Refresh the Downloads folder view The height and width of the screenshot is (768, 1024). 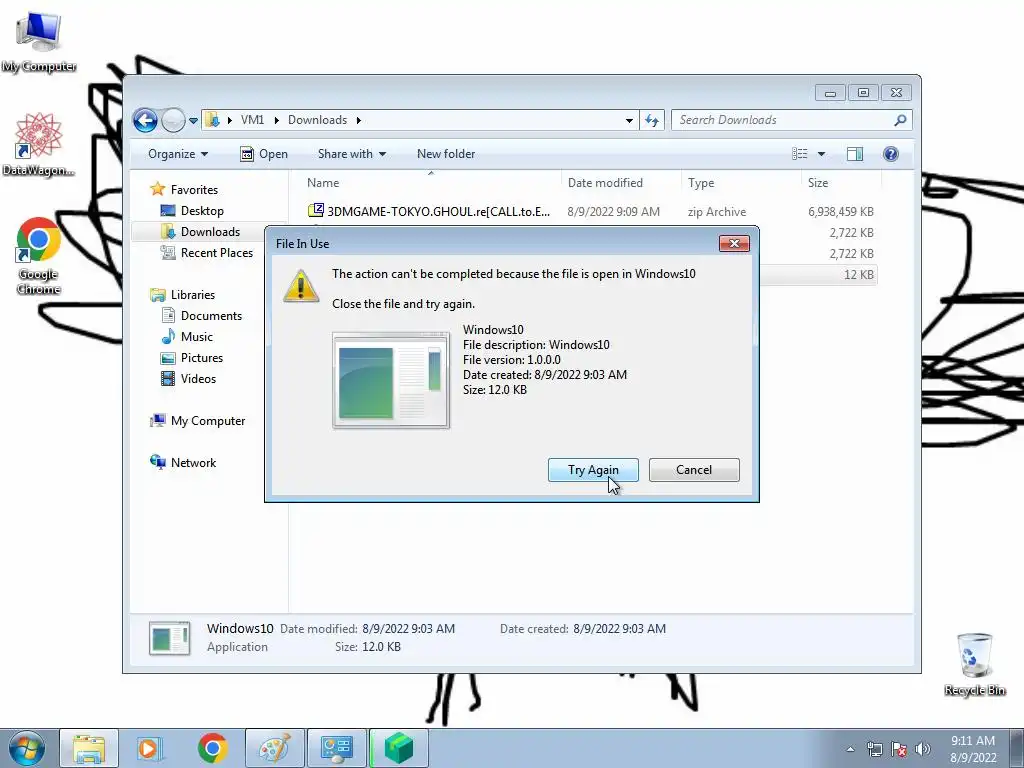click(652, 120)
